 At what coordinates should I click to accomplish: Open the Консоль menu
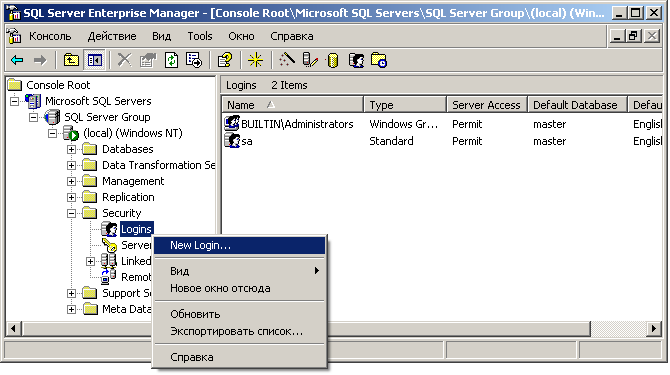50,36
